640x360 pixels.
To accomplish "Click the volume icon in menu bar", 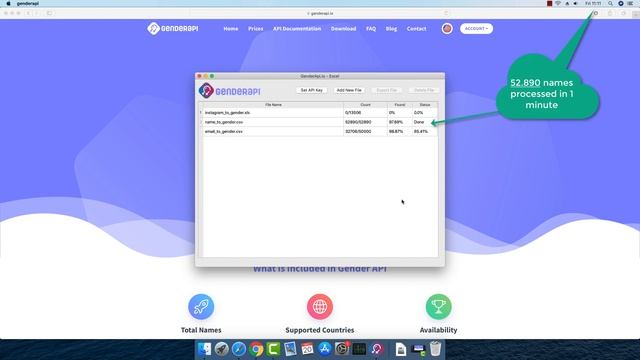I will pyautogui.click(x=576, y=3).
